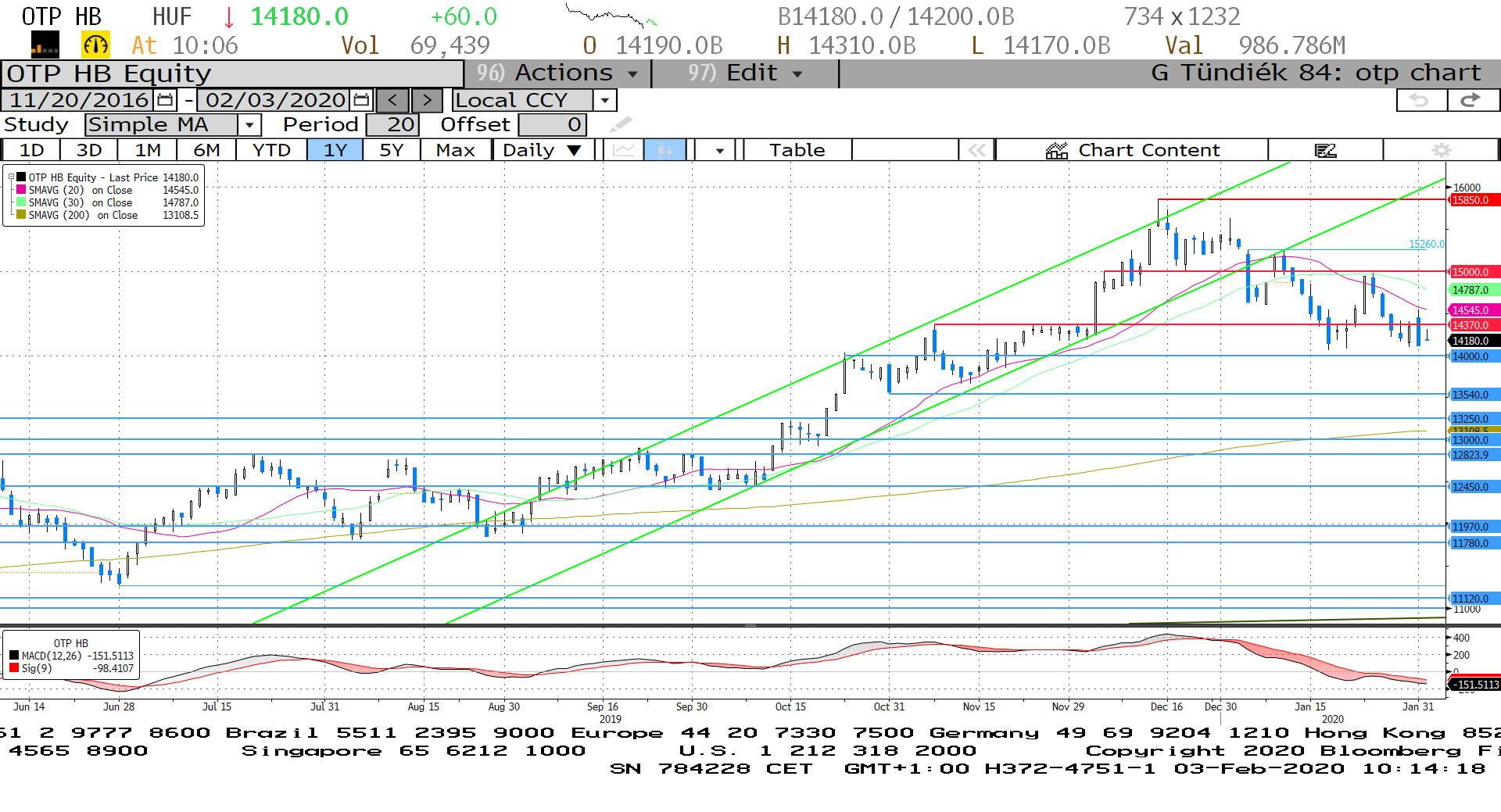Select the 3D range tab
1501x812 pixels.
(89, 150)
